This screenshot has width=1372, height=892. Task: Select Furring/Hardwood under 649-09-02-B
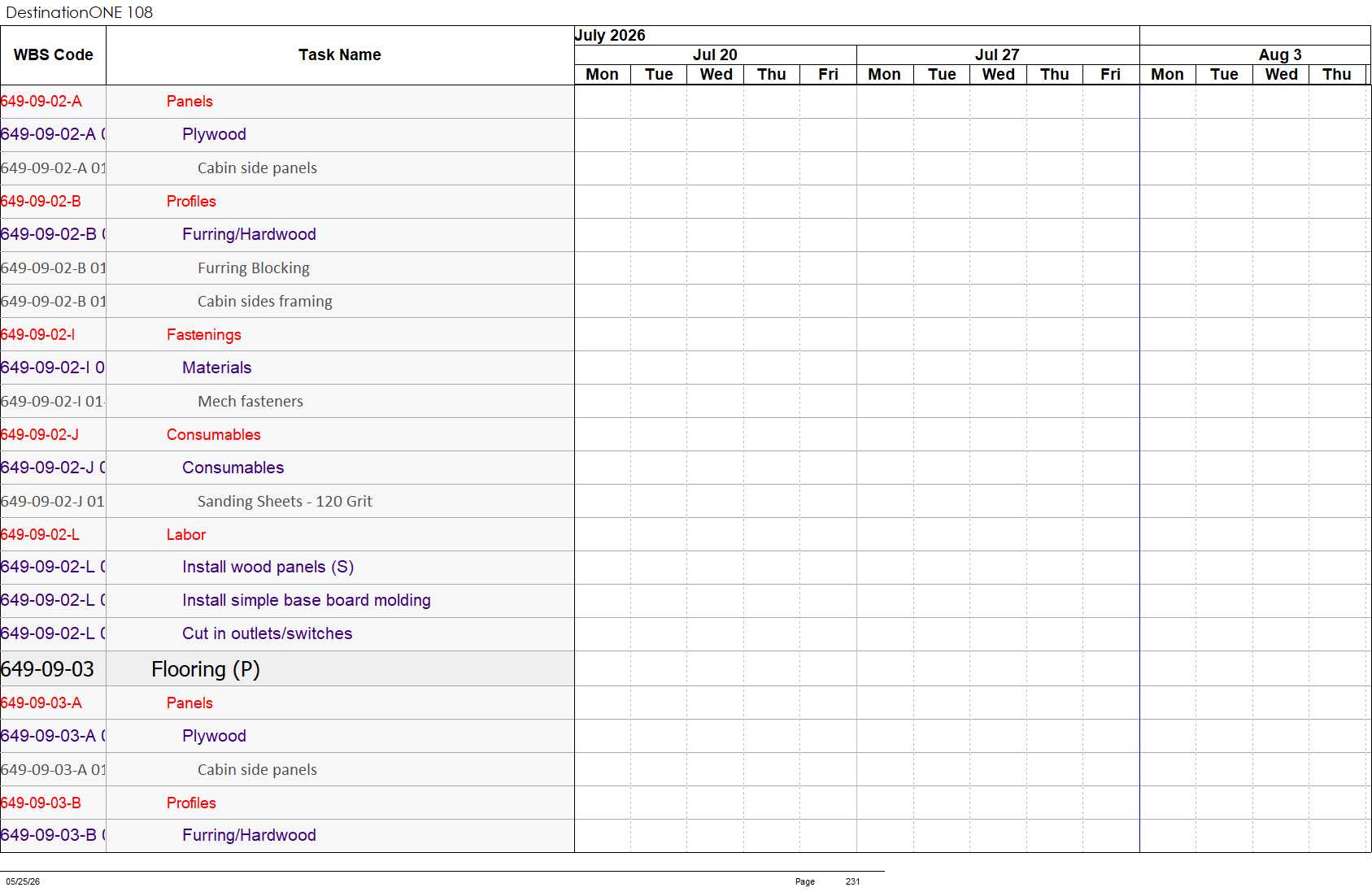pyautogui.click(x=287, y=235)
